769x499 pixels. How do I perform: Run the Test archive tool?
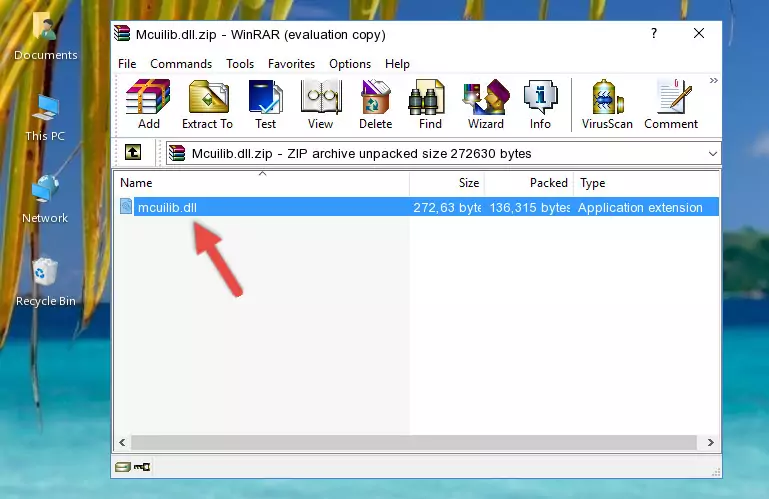[x=265, y=104]
